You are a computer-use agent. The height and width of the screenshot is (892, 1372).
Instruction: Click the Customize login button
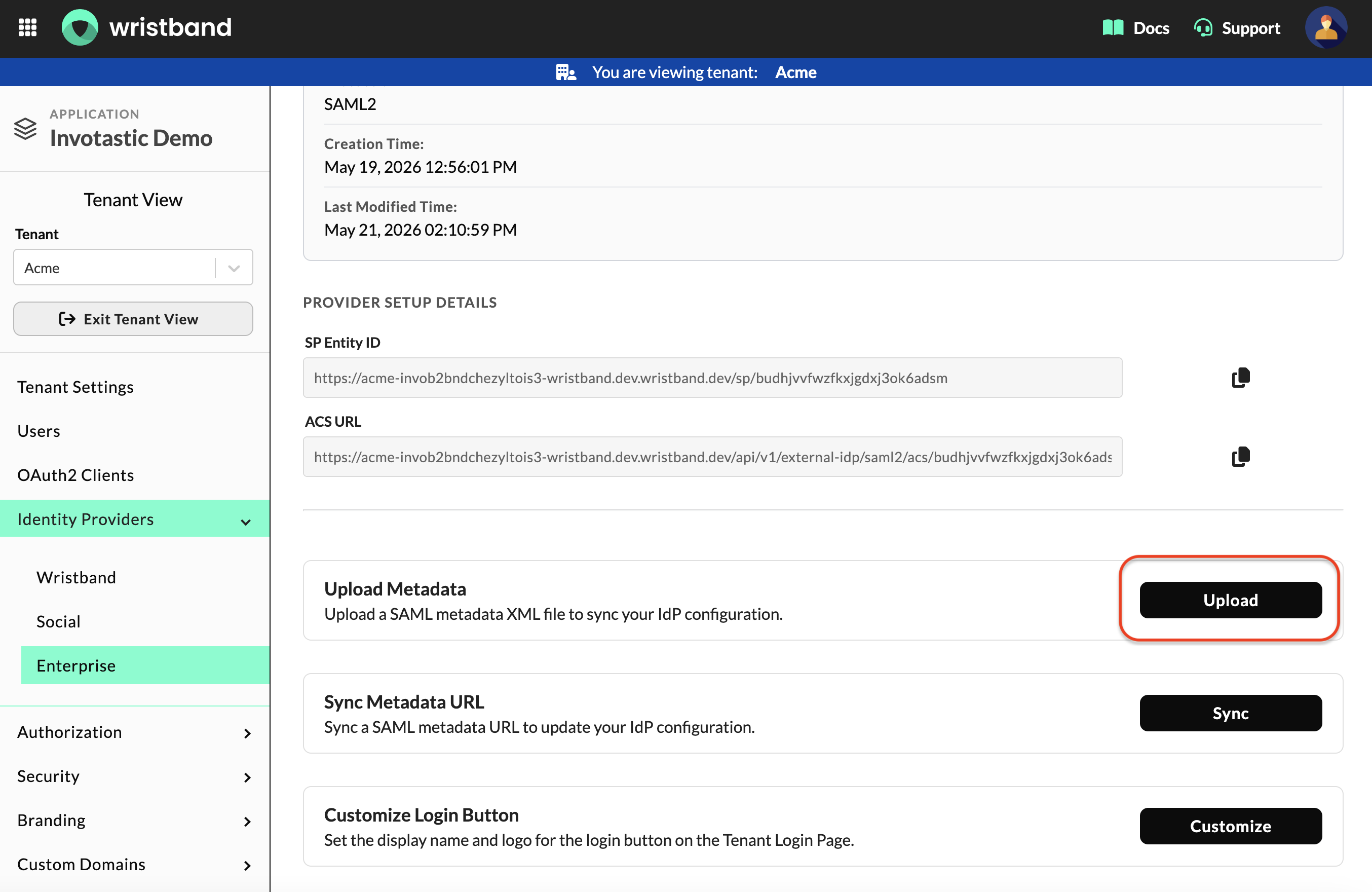[x=1230, y=826]
